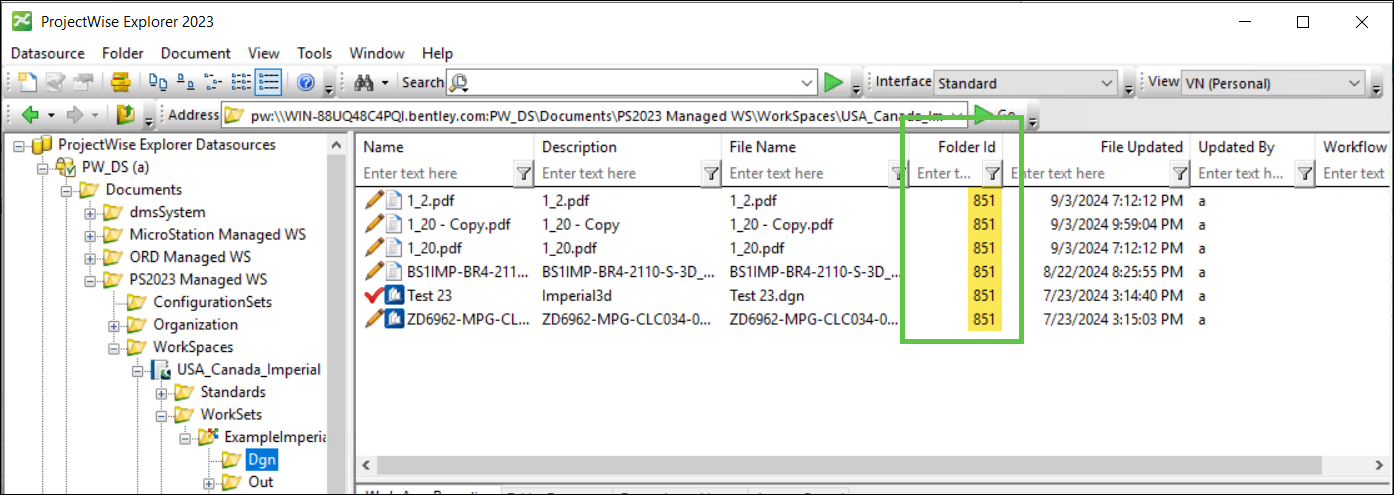Click the filter icon for the Name column
The height and width of the screenshot is (495, 1394).
click(x=523, y=174)
